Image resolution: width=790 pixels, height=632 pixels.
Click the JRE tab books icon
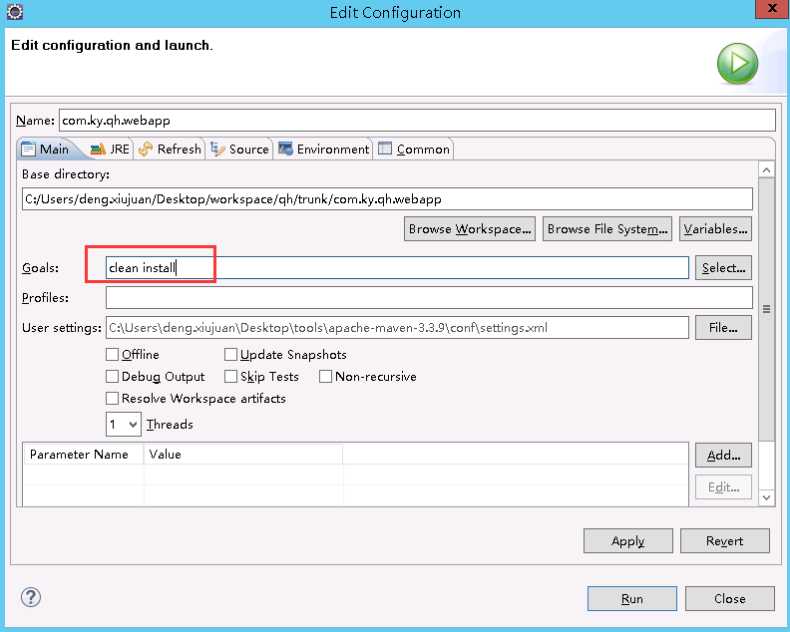point(98,149)
